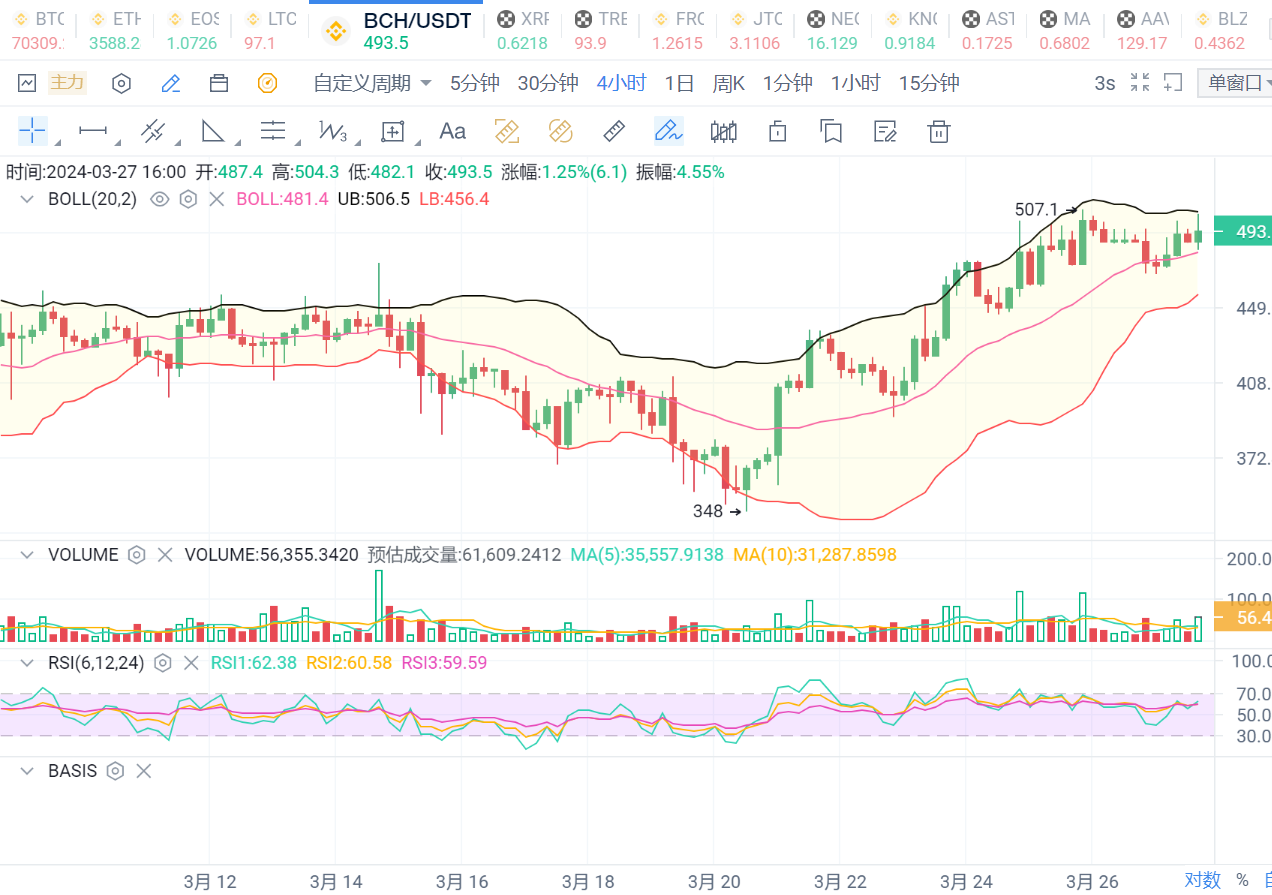Switch to the ETH ticker tab
1272x895 pixels.
[115, 30]
